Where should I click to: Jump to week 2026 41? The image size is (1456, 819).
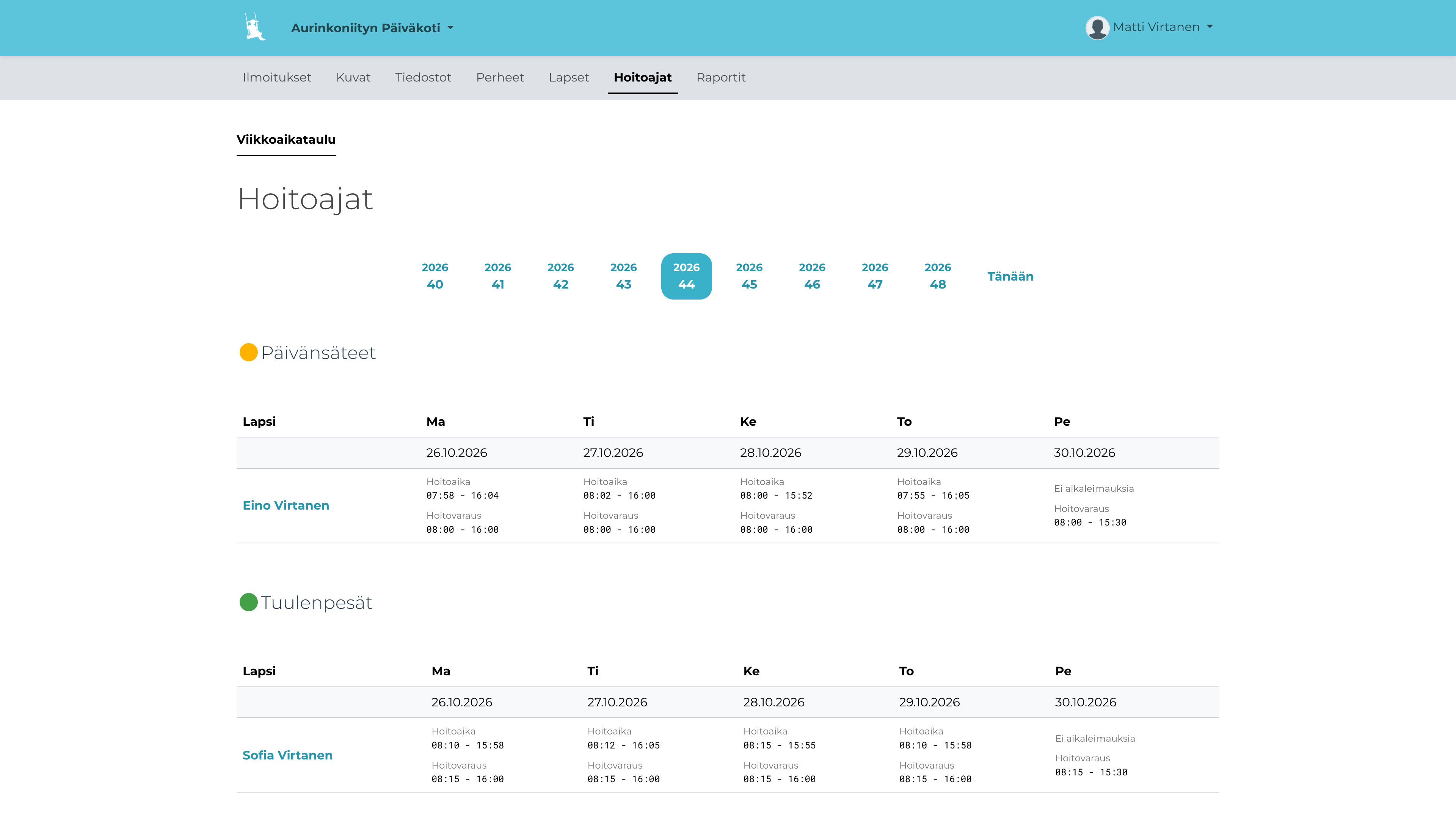coord(497,276)
